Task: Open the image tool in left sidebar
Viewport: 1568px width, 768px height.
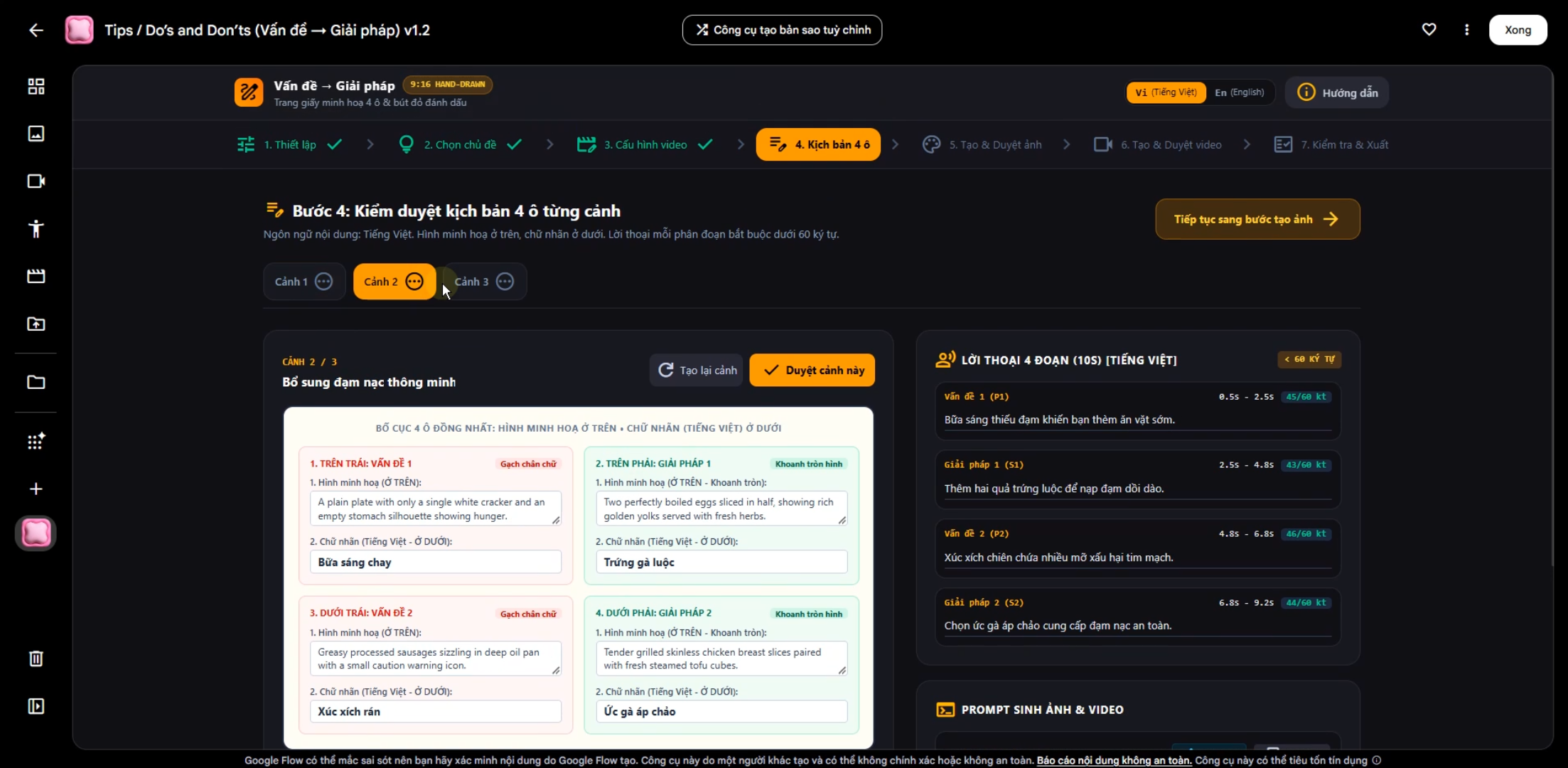Action: pos(36,134)
